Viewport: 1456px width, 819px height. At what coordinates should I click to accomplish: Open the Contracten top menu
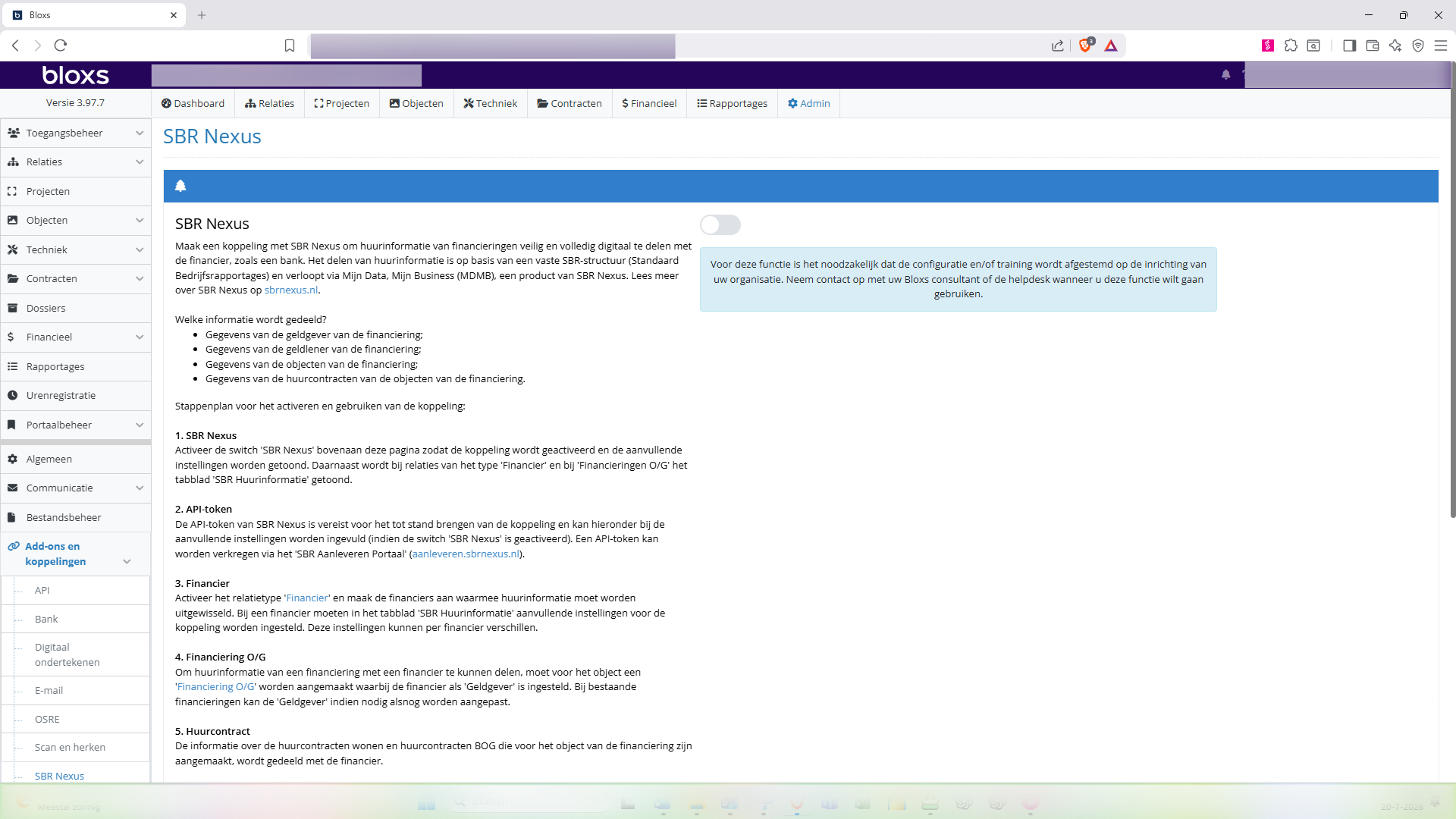point(570,103)
